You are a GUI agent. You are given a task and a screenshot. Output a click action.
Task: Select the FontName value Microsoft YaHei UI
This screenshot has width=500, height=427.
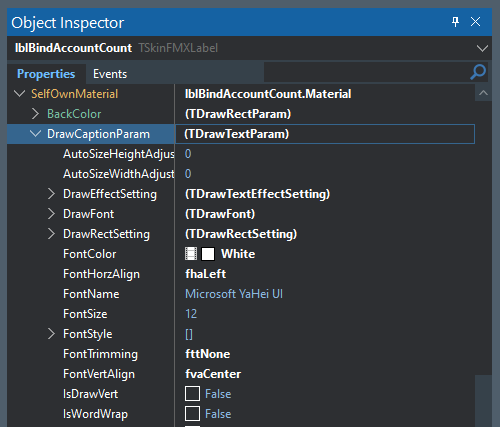pyautogui.click(x=234, y=294)
